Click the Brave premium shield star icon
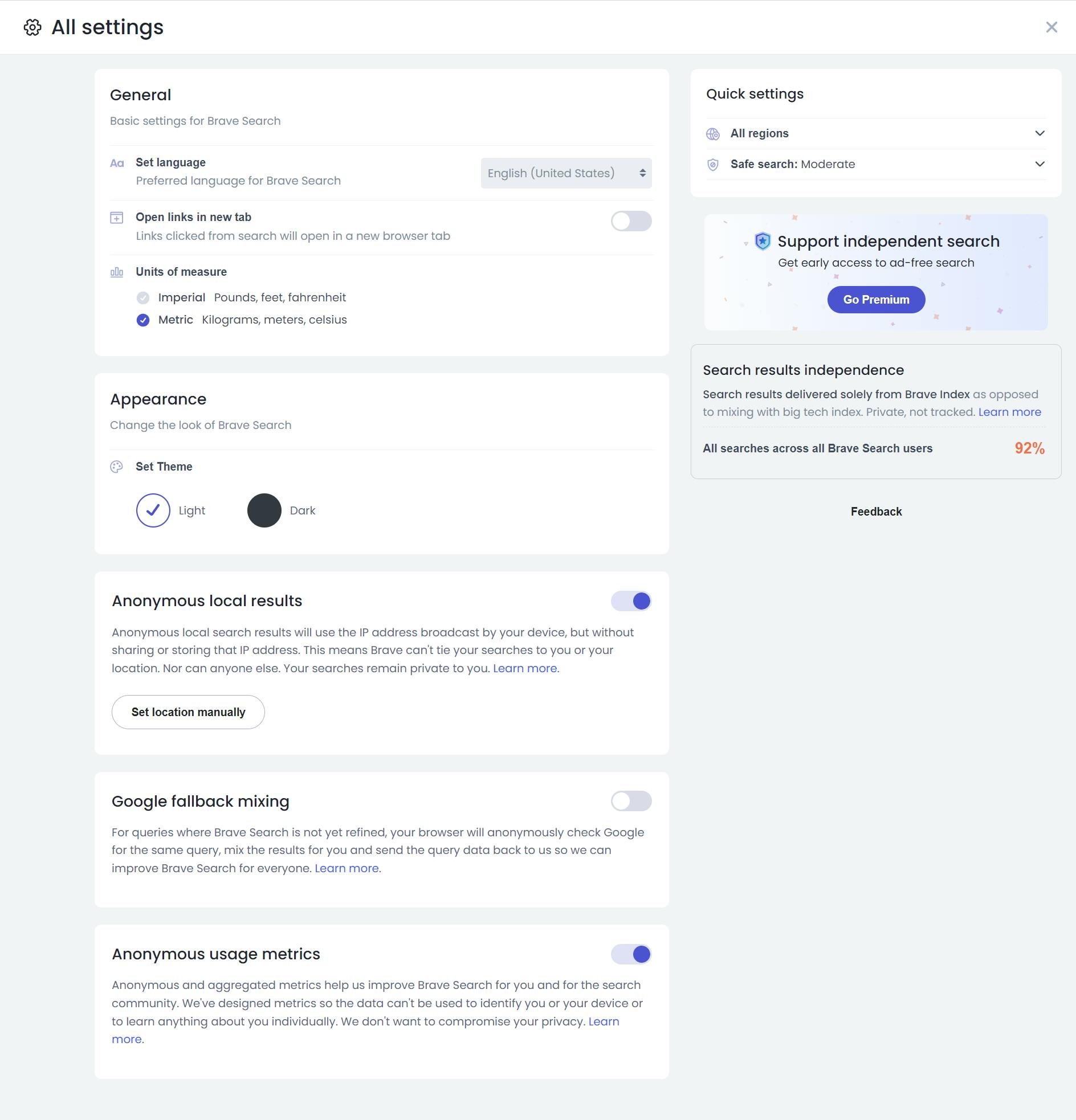 click(763, 241)
